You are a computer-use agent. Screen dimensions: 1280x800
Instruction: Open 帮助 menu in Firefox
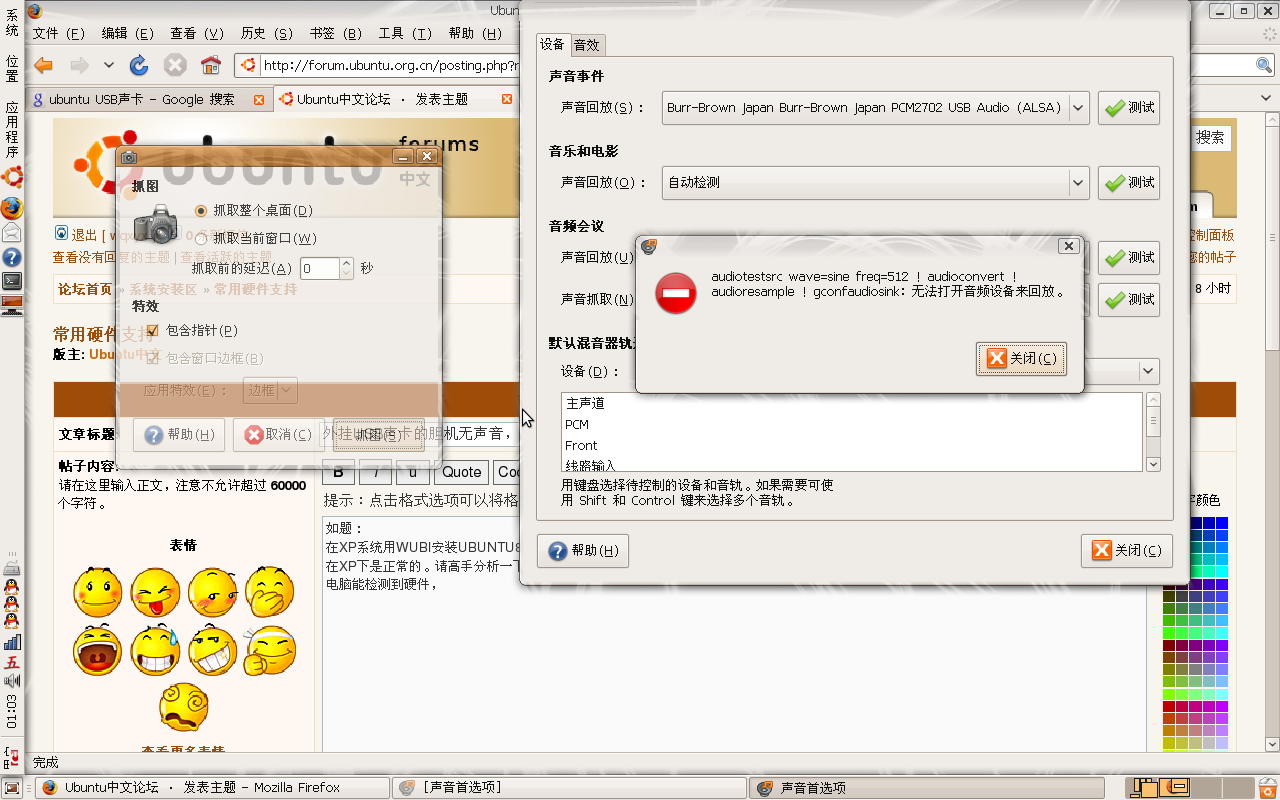pyautogui.click(x=475, y=33)
